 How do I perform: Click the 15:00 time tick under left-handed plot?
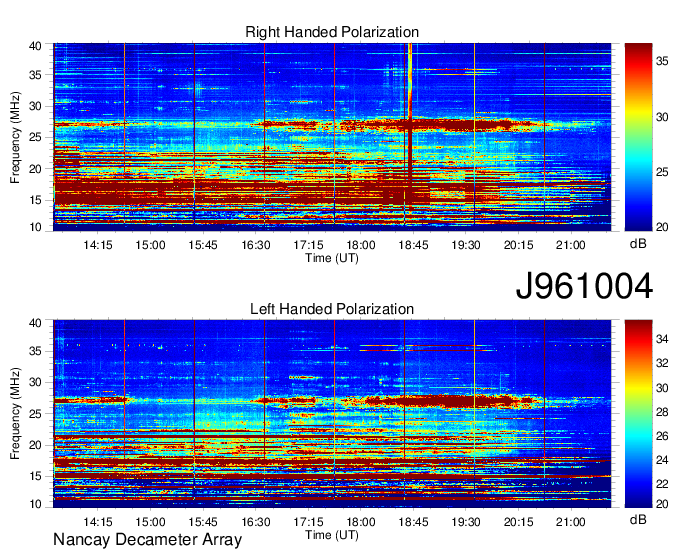click(x=150, y=522)
